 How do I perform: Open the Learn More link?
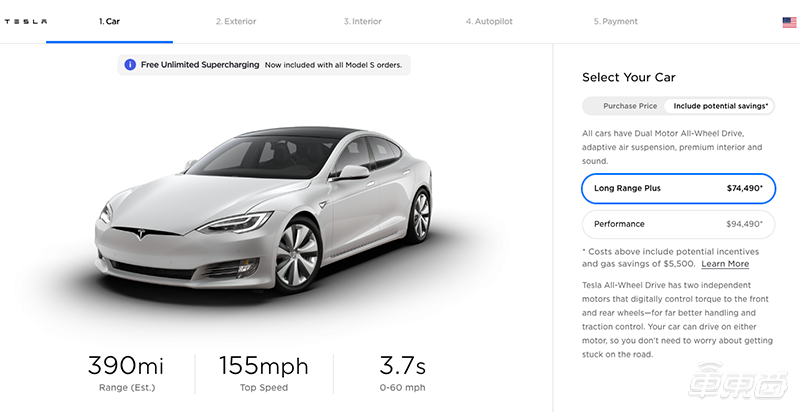[x=725, y=264]
